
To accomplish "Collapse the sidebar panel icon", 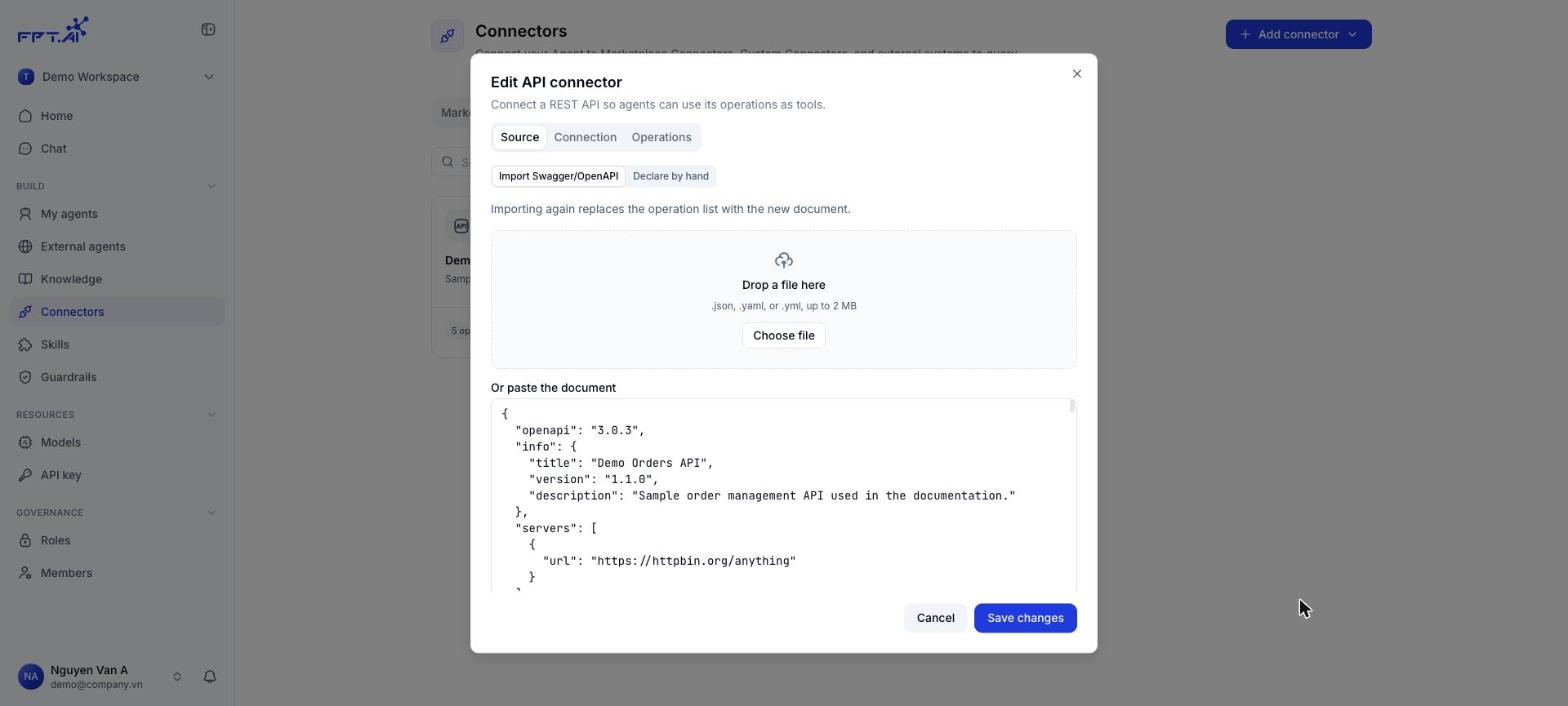I will click(x=208, y=30).
